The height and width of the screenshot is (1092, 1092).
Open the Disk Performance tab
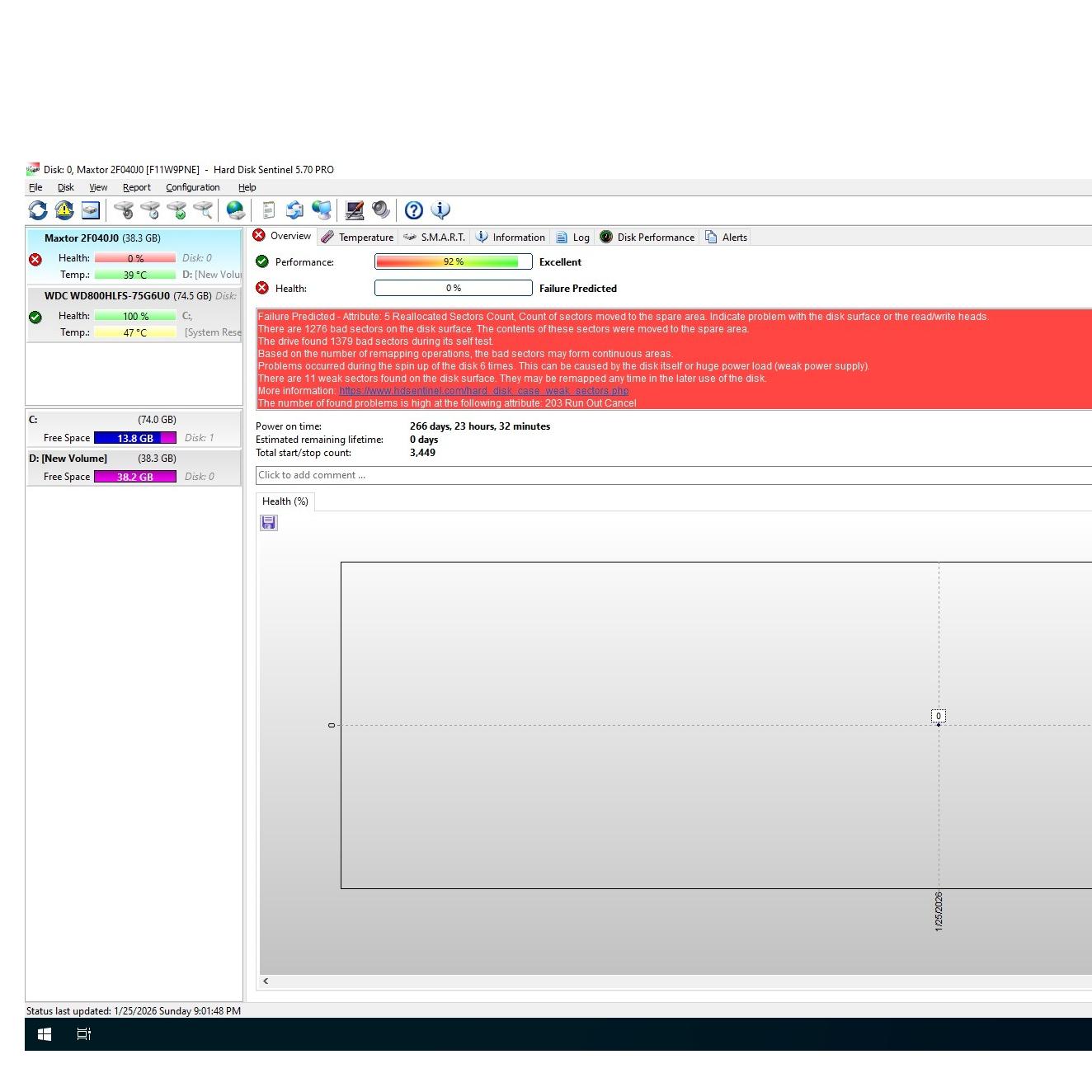(647, 238)
